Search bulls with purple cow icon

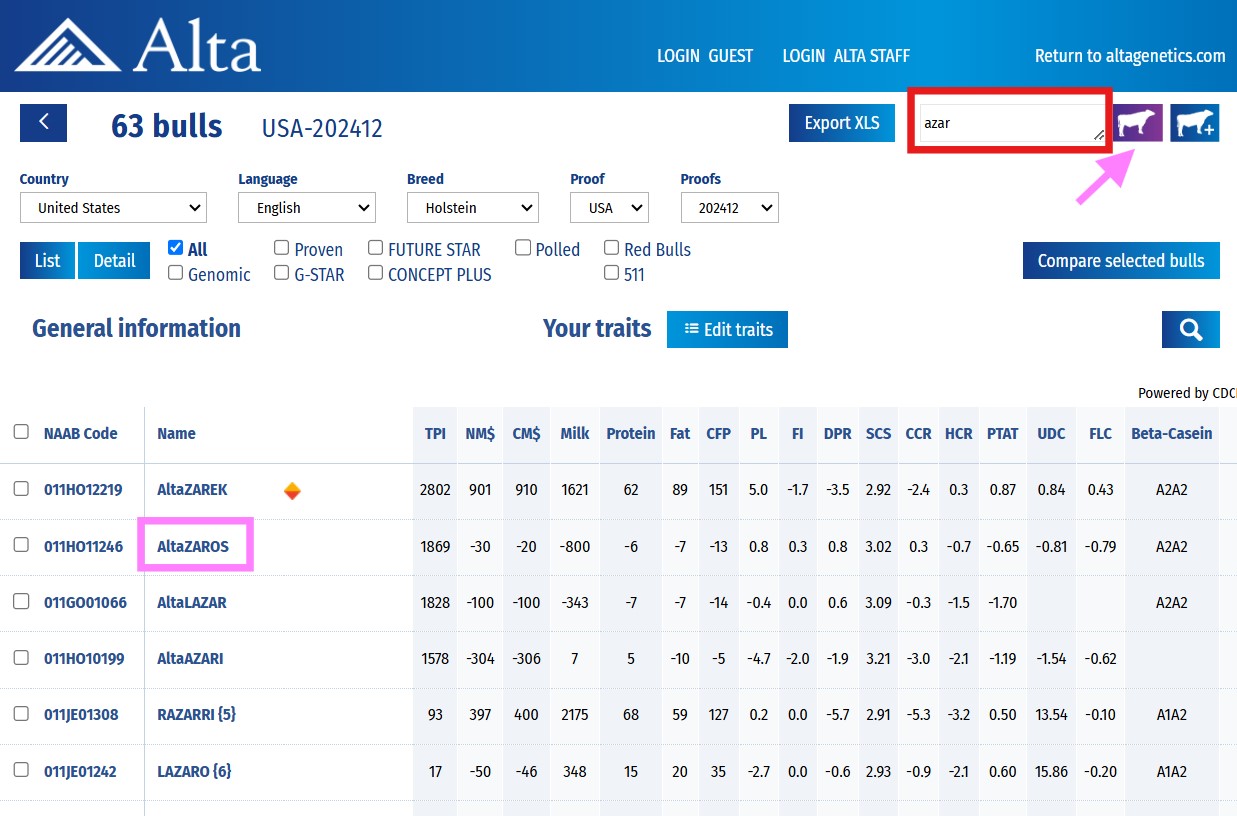1139,123
